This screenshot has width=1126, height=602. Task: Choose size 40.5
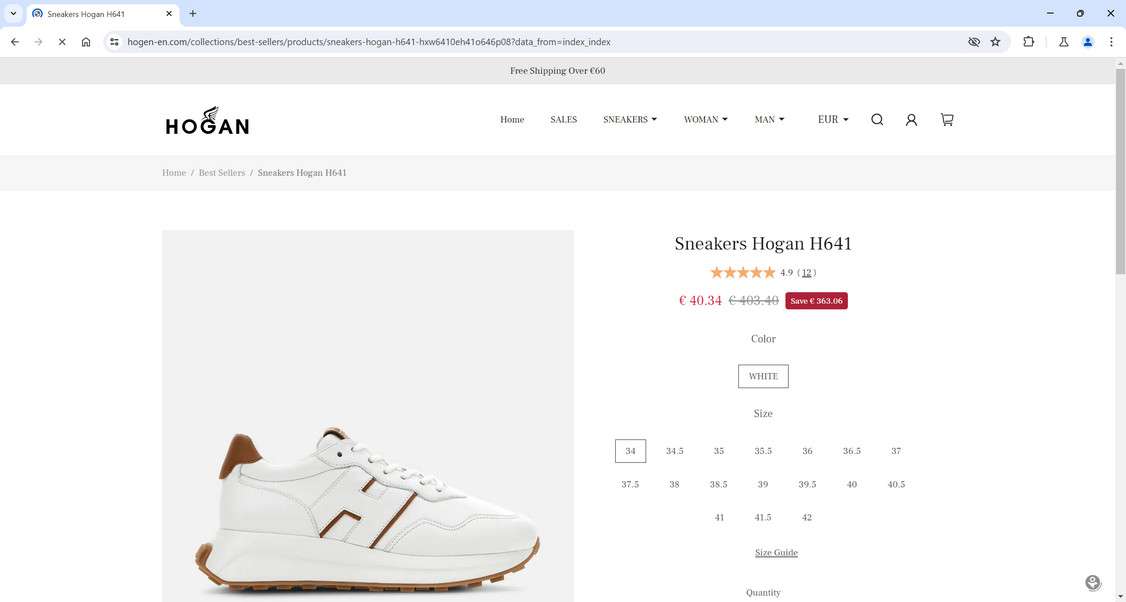[896, 484]
